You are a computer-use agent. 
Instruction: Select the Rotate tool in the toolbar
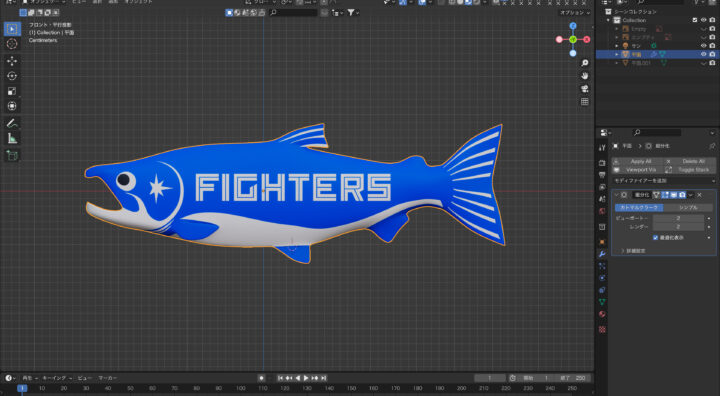coord(12,76)
